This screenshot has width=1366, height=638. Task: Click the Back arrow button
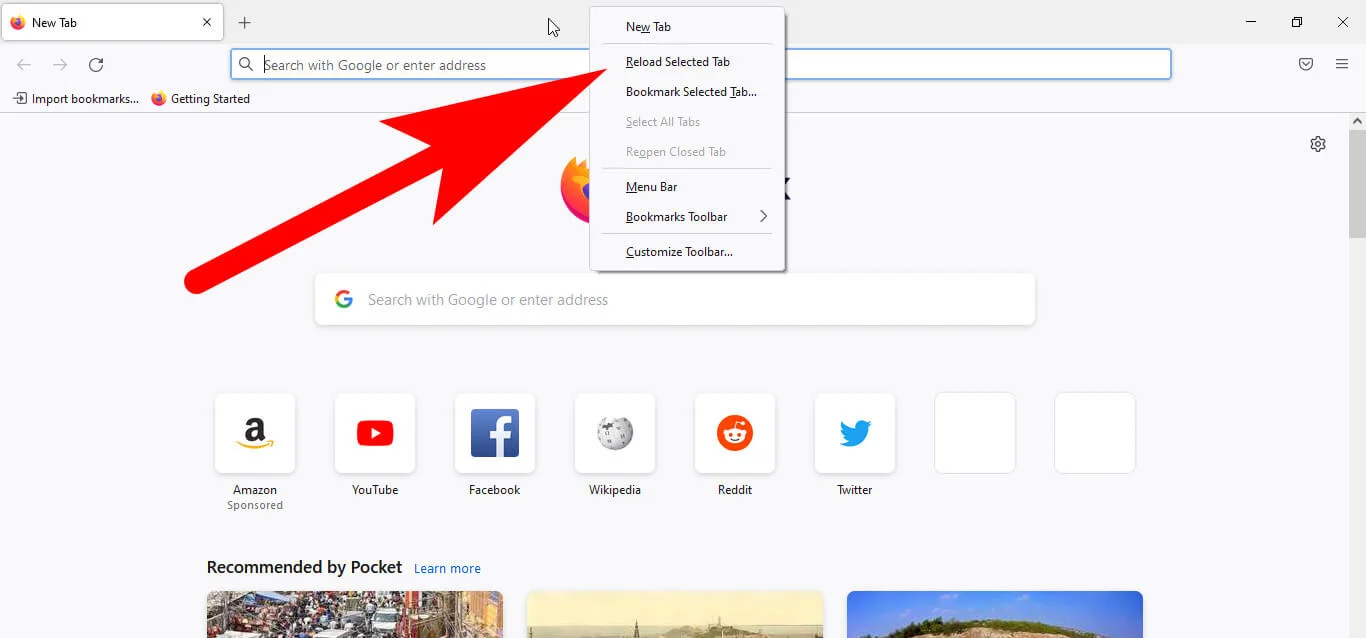(x=24, y=65)
